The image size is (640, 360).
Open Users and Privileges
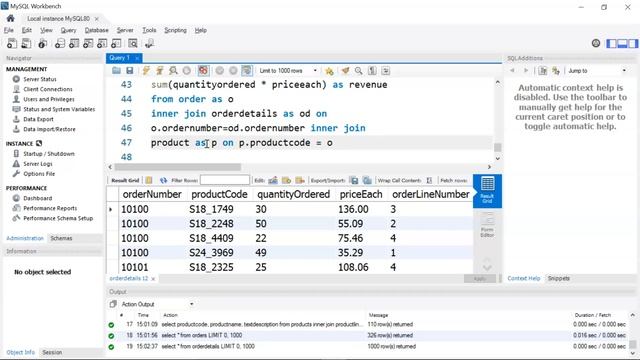(x=49, y=99)
